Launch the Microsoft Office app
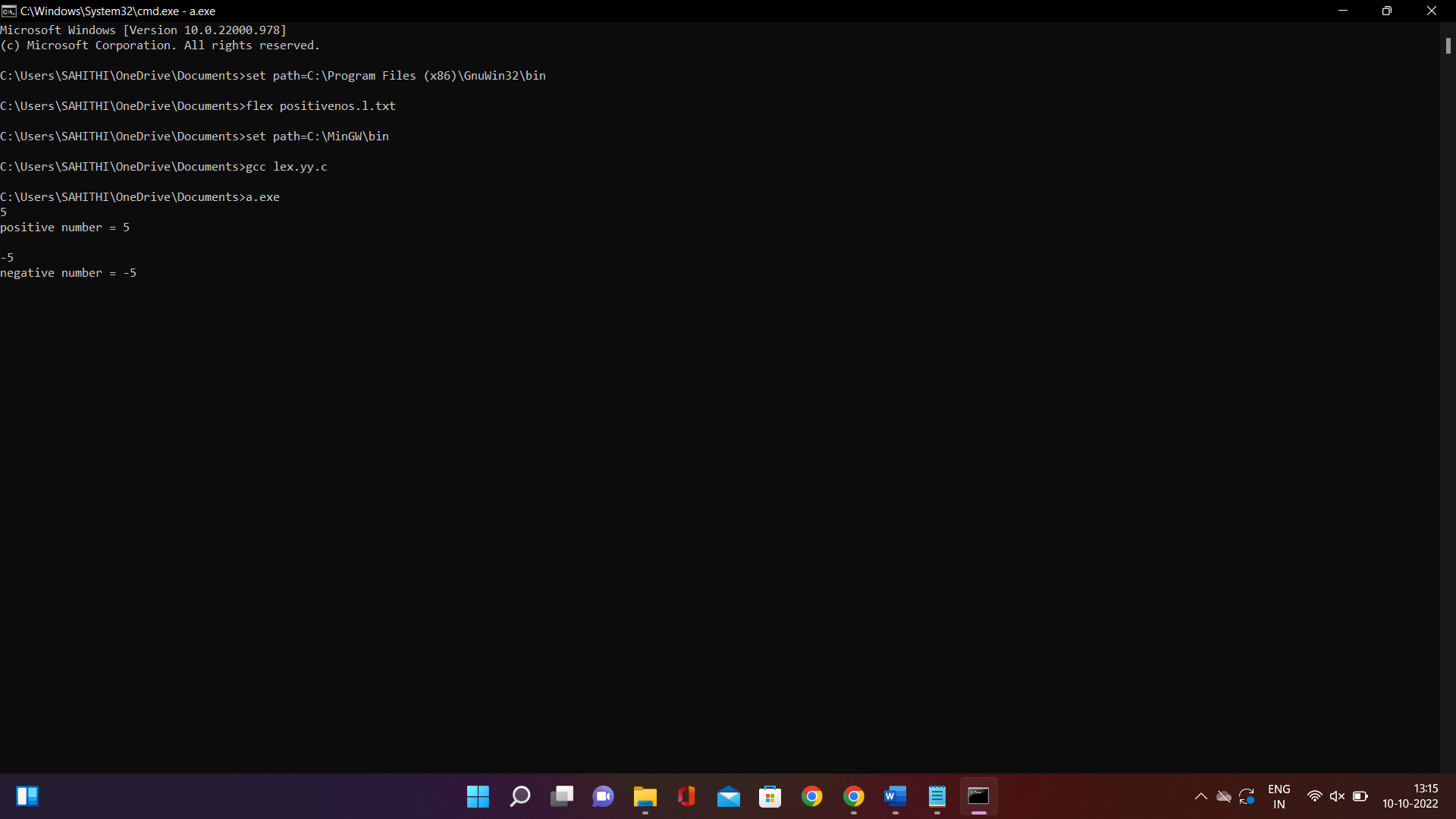Viewport: 1456px width, 819px height. pos(687,796)
